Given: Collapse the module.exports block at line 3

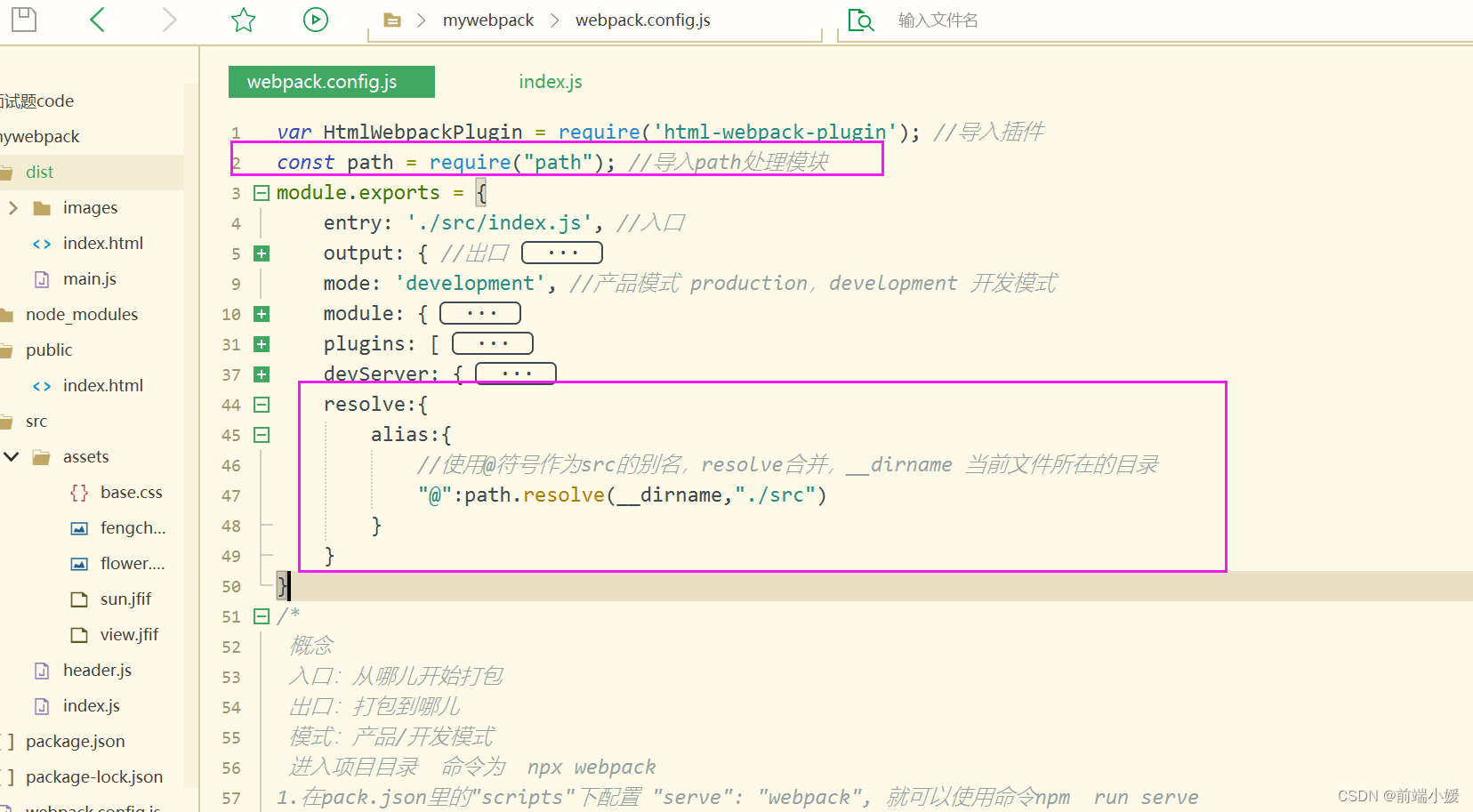Looking at the screenshot, I should point(262,193).
